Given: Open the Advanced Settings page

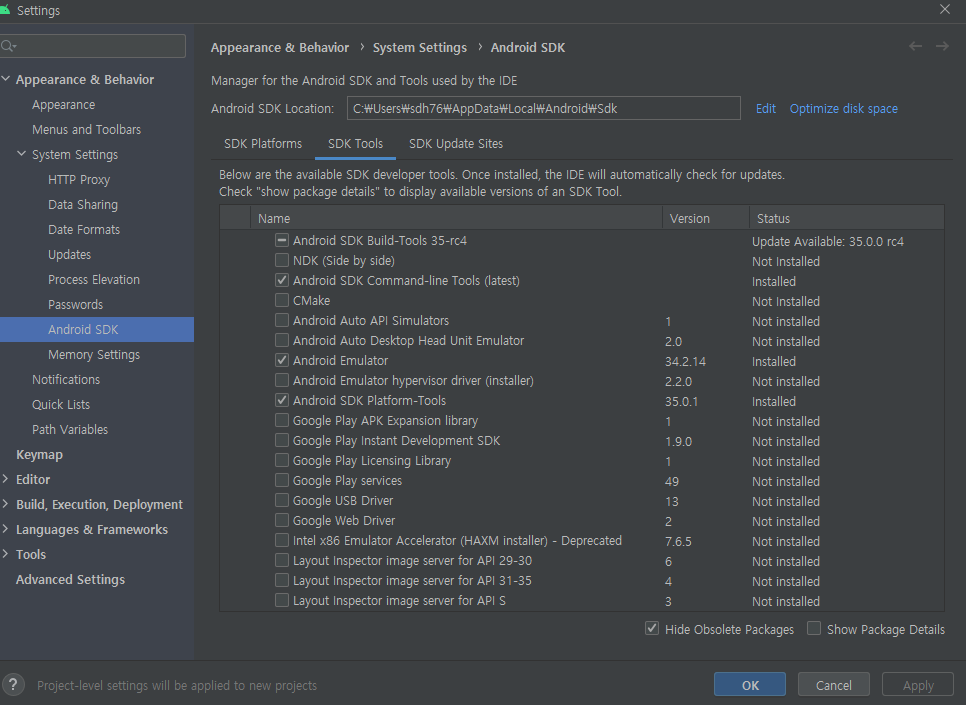Looking at the screenshot, I should point(70,579).
